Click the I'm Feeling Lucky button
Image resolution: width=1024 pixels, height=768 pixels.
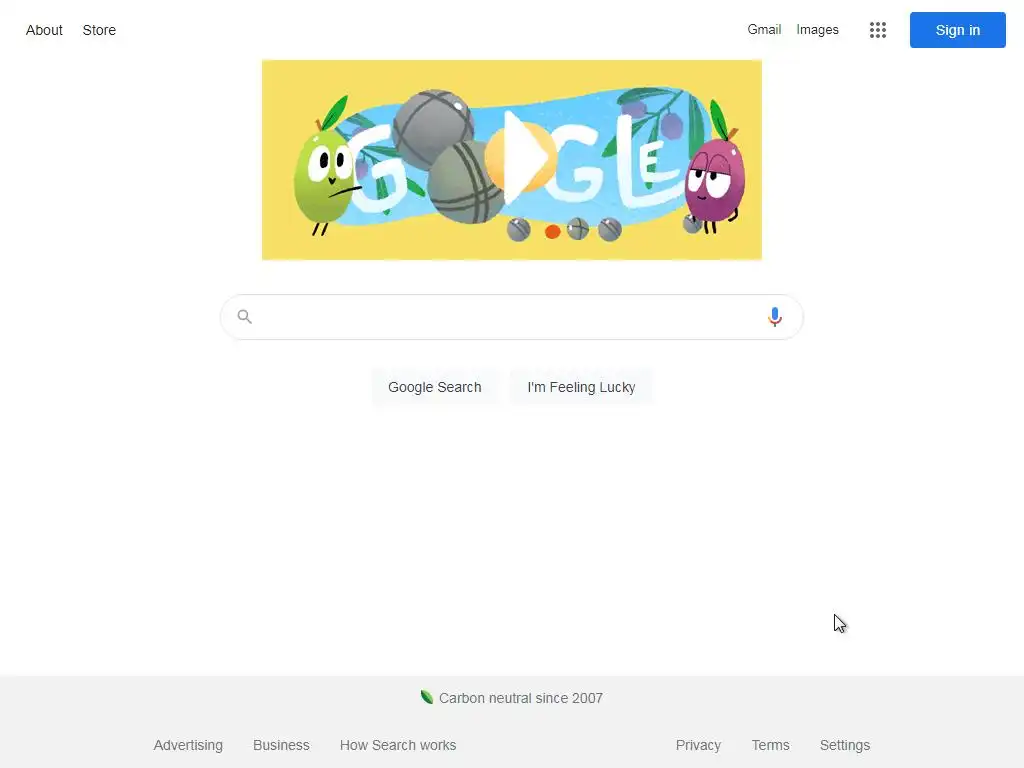pyautogui.click(x=581, y=387)
